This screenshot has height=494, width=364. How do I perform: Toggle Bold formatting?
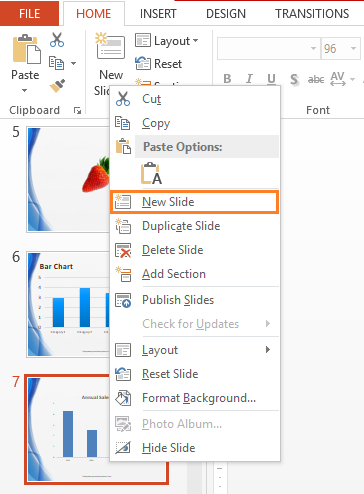pos(227,79)
